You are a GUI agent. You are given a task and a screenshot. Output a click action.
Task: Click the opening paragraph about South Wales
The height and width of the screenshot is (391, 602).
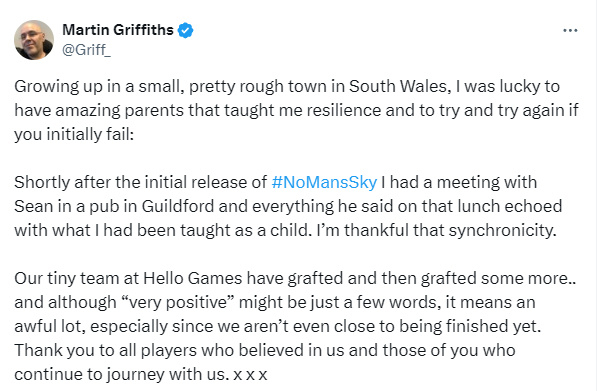296,110
